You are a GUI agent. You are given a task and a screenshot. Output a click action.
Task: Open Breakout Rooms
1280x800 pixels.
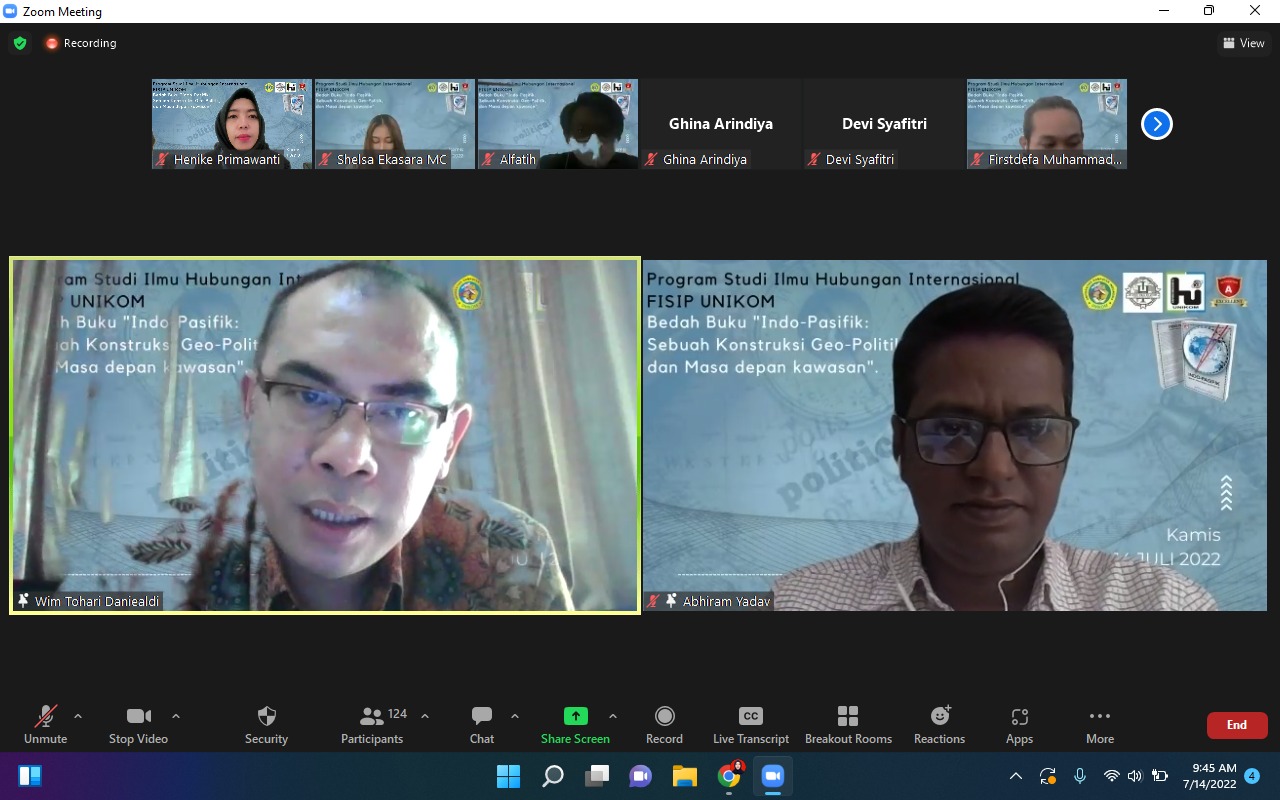pos(848,725)
